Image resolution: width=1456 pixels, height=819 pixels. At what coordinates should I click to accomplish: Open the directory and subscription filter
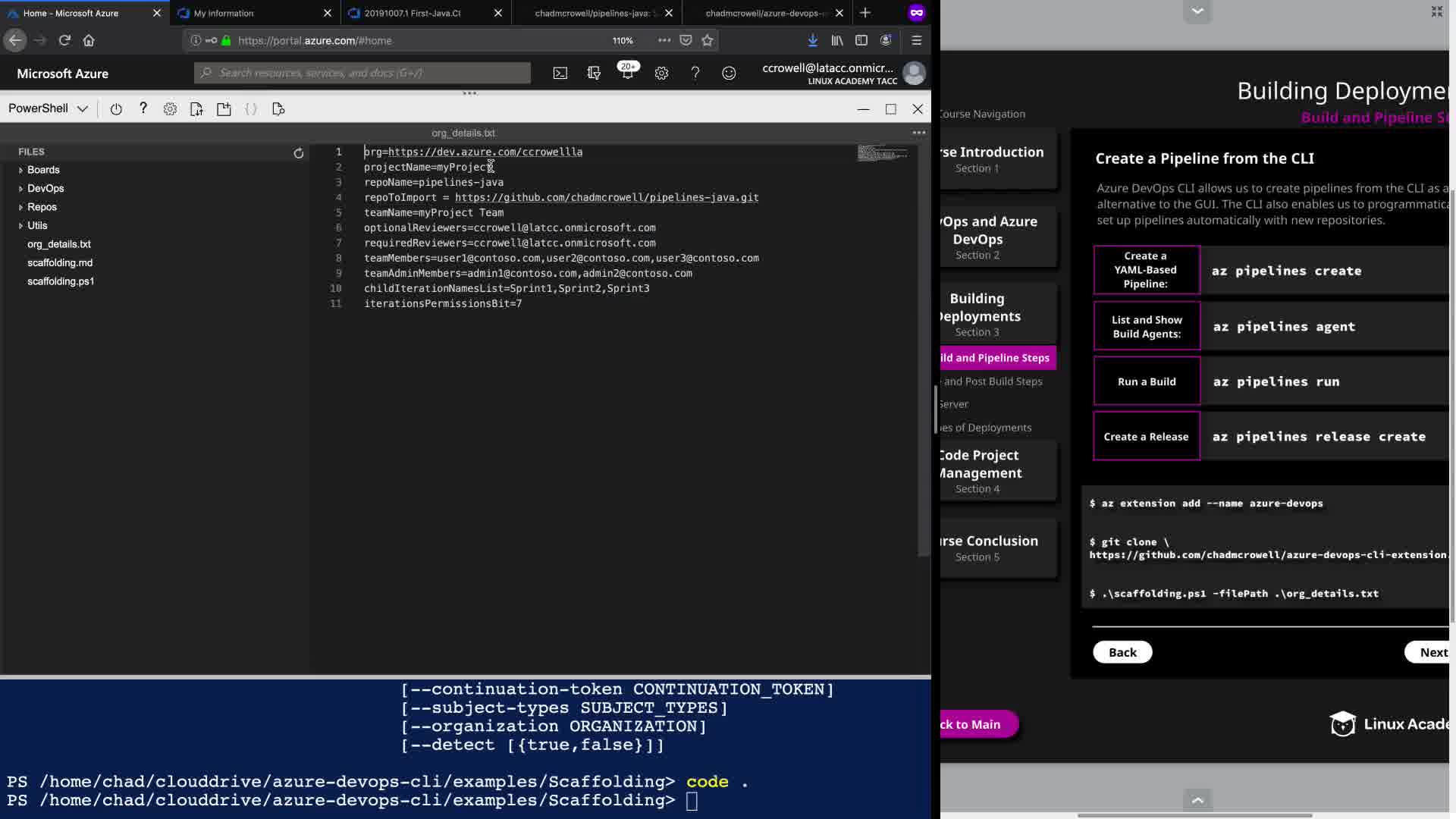594,74
